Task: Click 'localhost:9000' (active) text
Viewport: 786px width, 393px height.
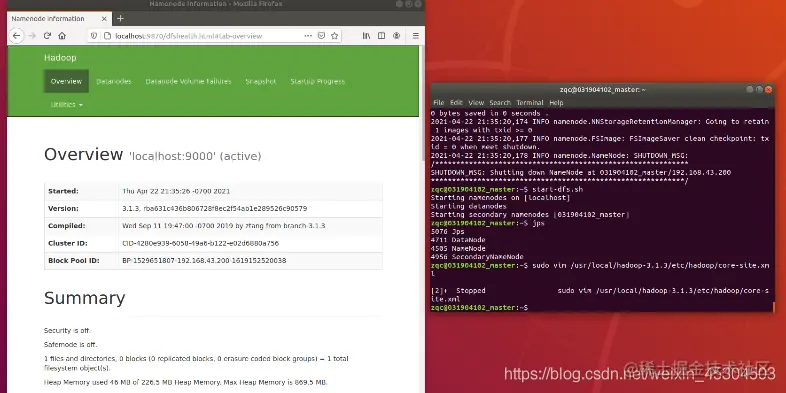Action: coord(195,156)
